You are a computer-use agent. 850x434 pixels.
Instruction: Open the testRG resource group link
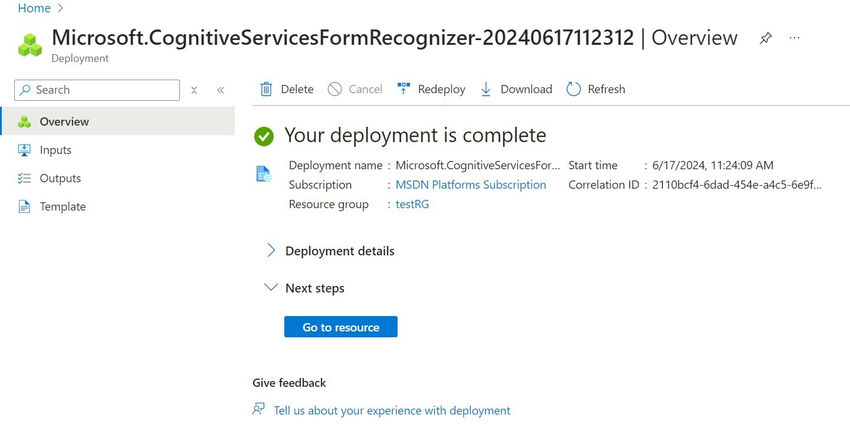pyautogui.click(x=412, y=205)
